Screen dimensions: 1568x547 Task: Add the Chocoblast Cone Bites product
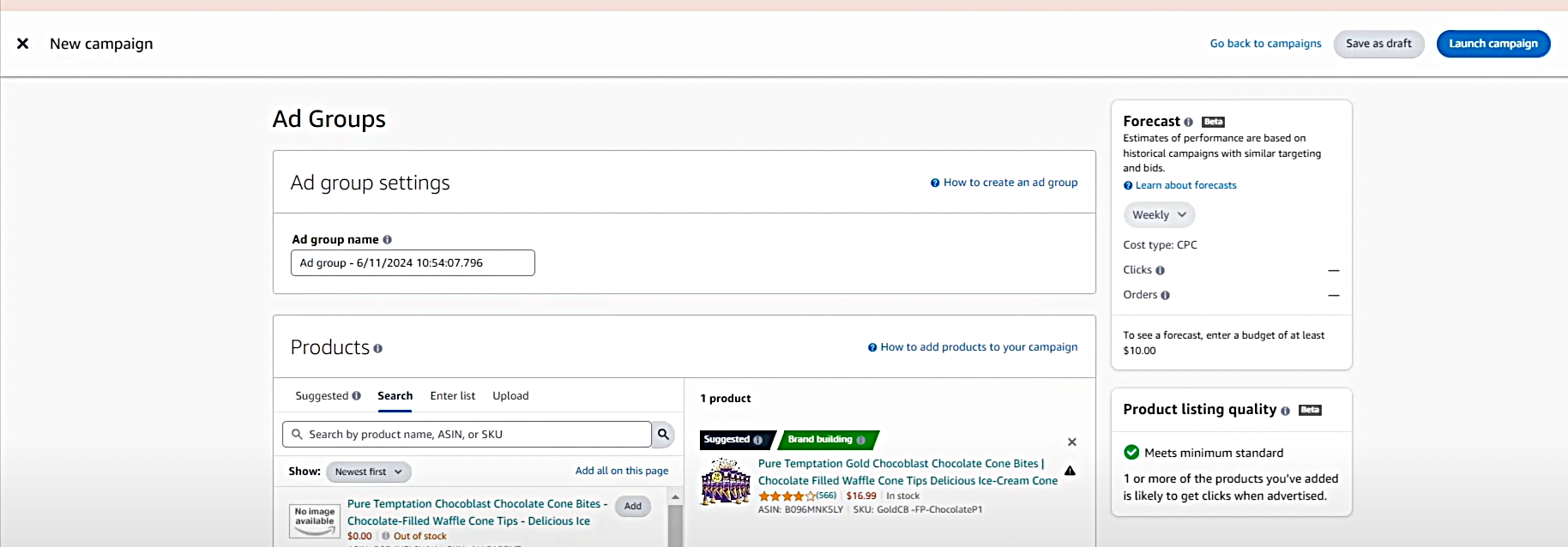tap(633, 506)
